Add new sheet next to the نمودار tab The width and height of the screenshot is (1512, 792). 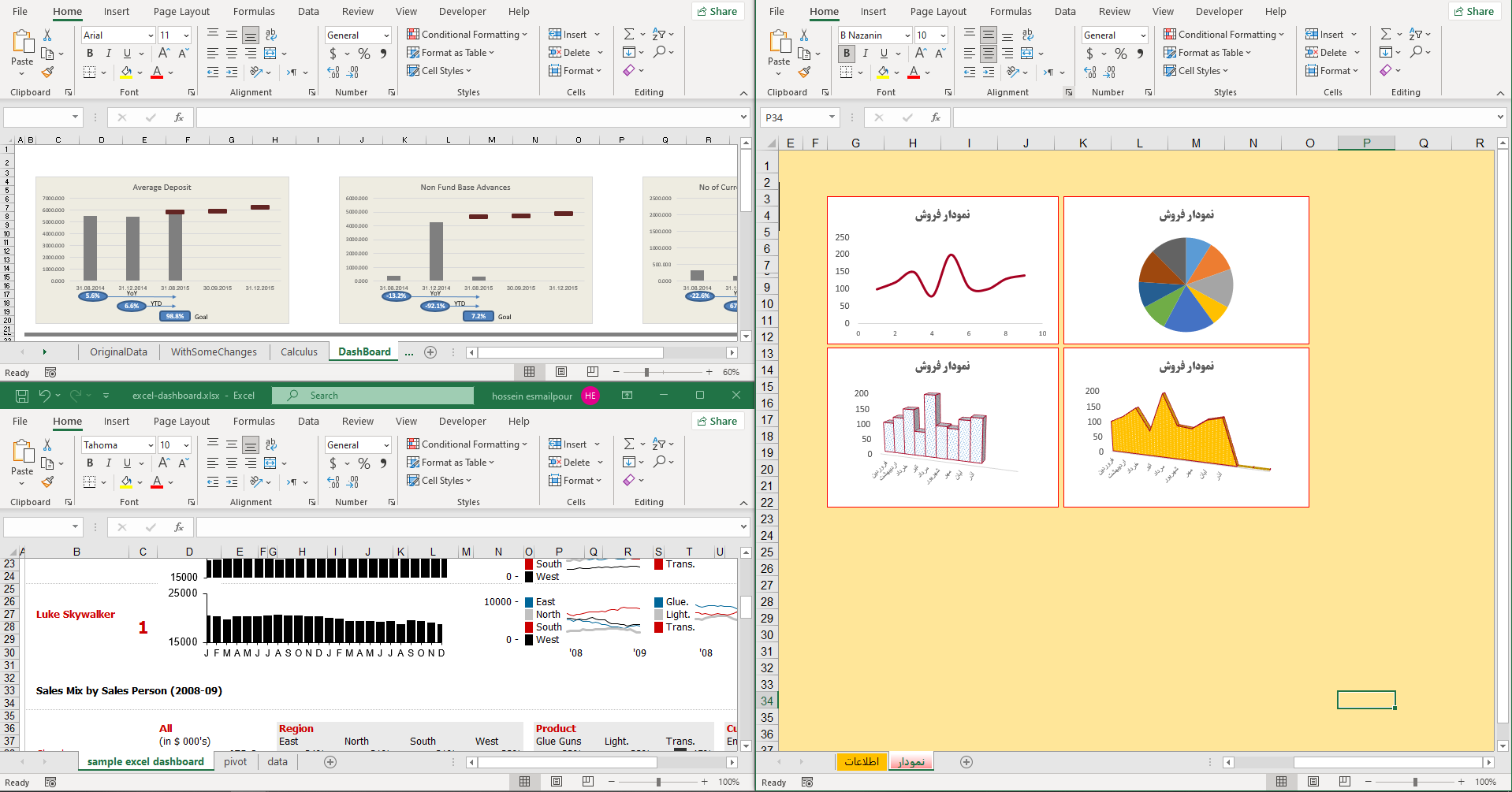coord(966,762)
